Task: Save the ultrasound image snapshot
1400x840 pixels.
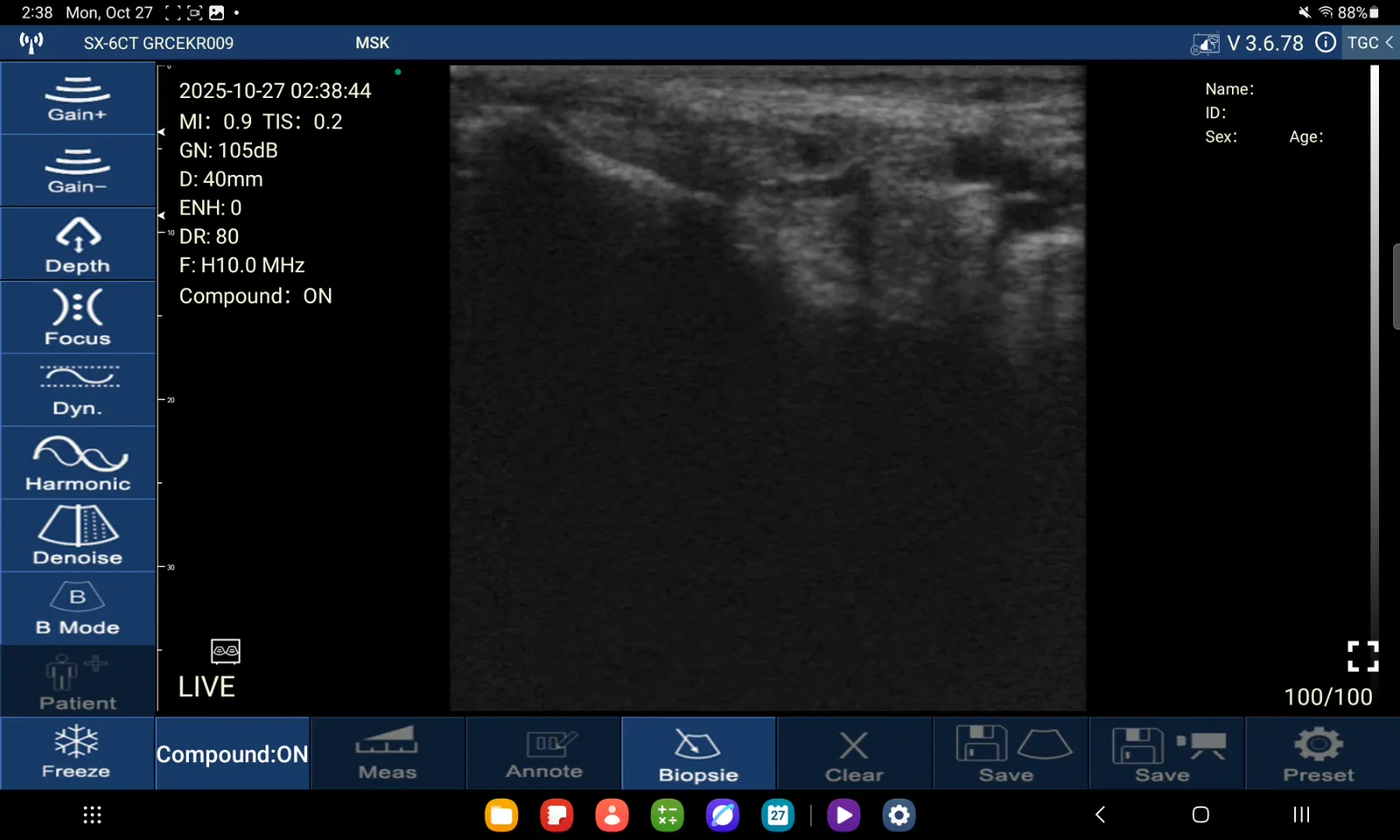Action: pos(1011,753)
